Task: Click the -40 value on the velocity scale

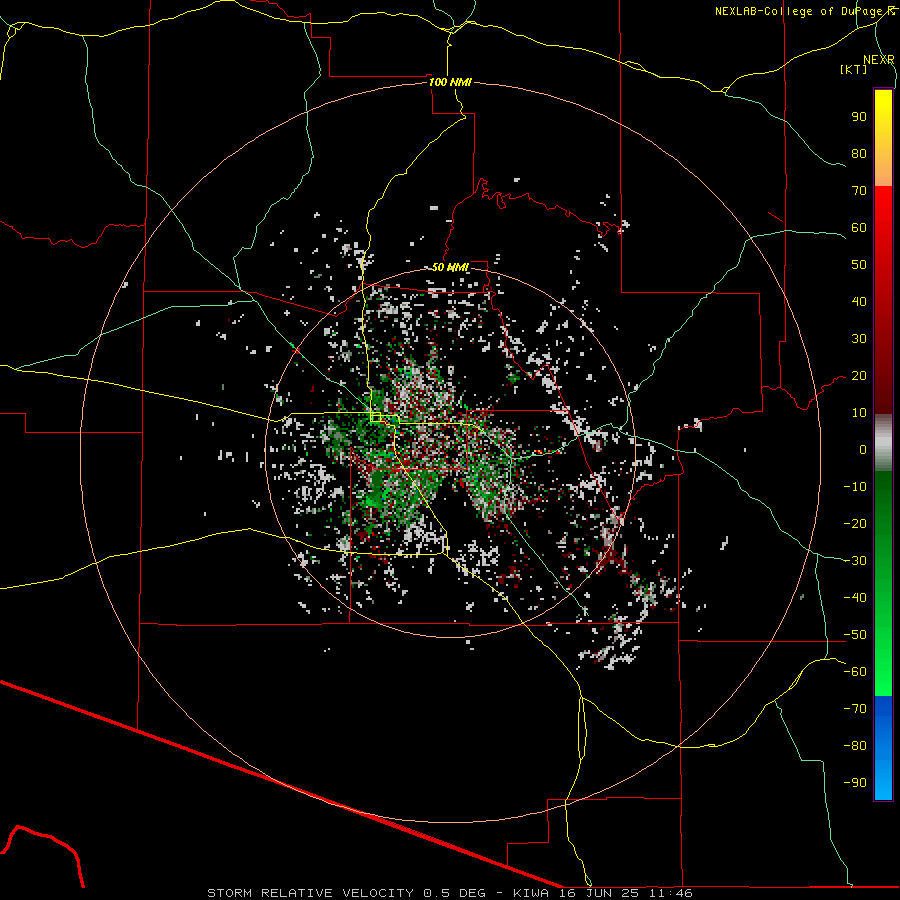Action: pyautogui.click(x=855, y=598)
